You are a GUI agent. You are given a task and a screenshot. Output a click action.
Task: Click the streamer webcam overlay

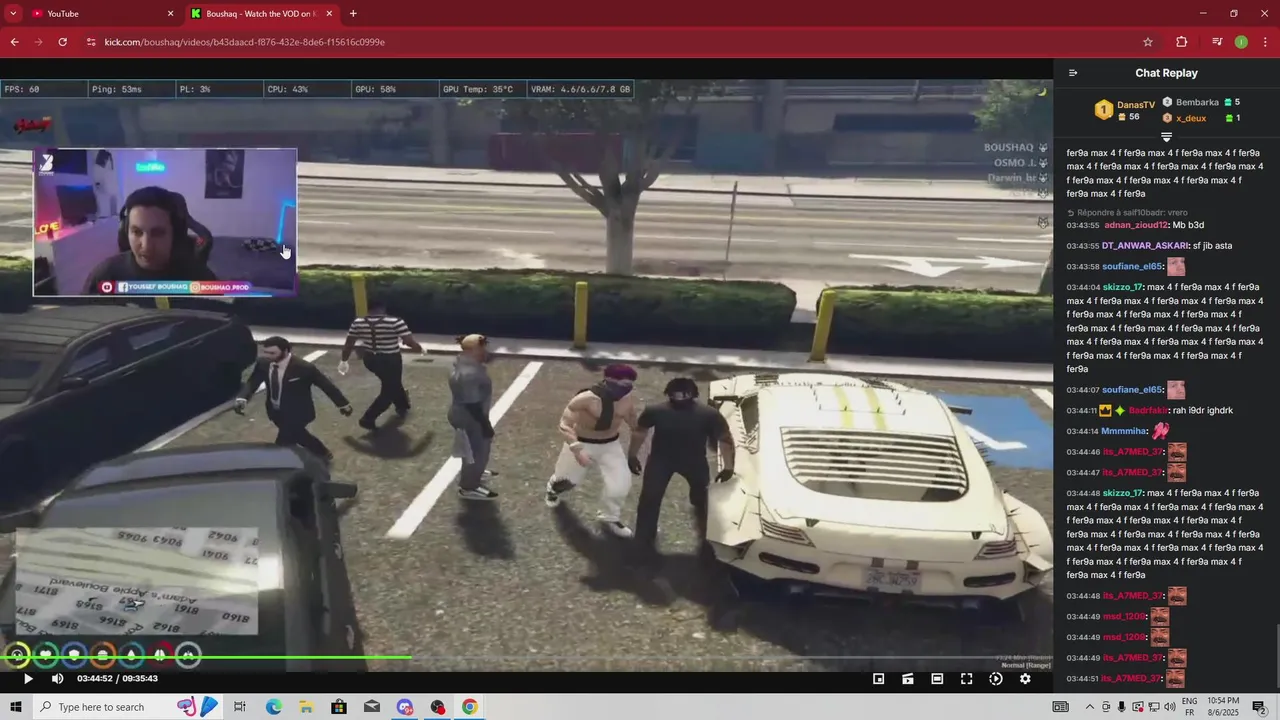click(165, 222)
